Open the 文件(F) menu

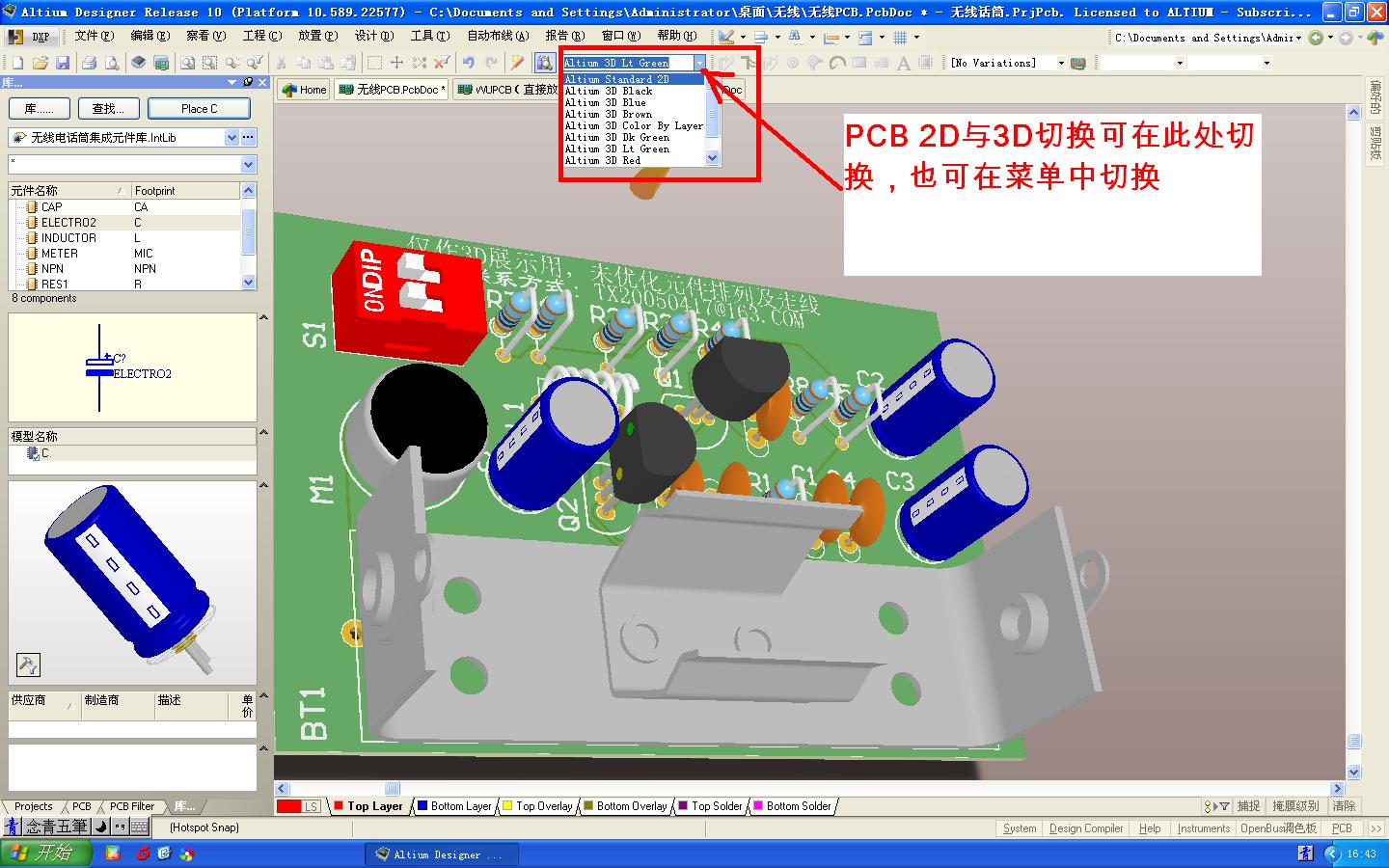click(95, 37)
